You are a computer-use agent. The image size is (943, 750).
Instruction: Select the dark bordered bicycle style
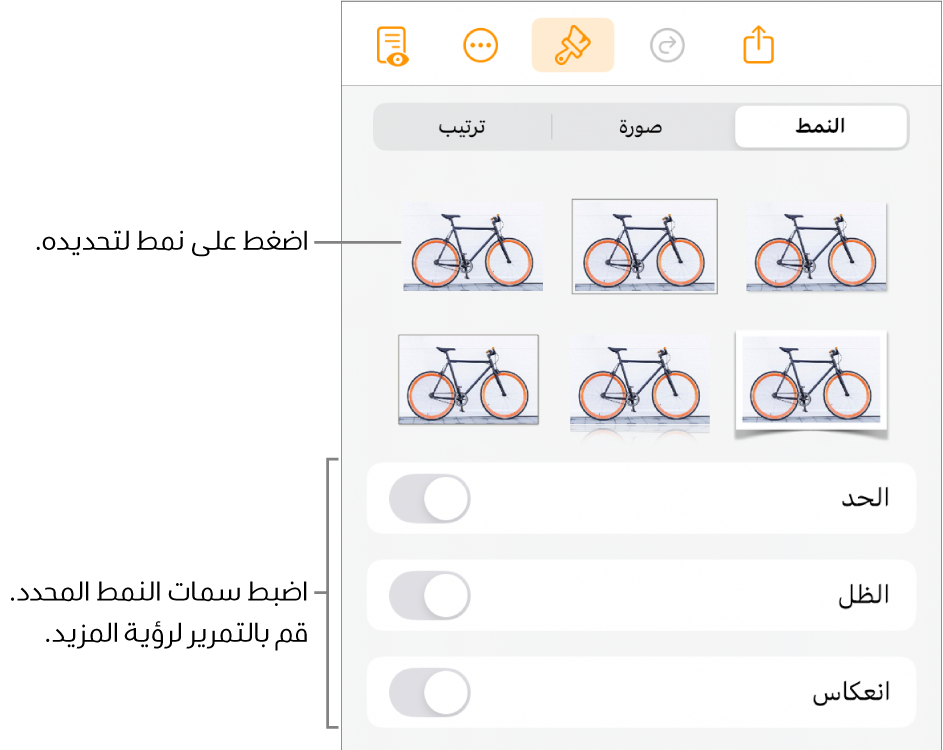click(x=468, y=380)
